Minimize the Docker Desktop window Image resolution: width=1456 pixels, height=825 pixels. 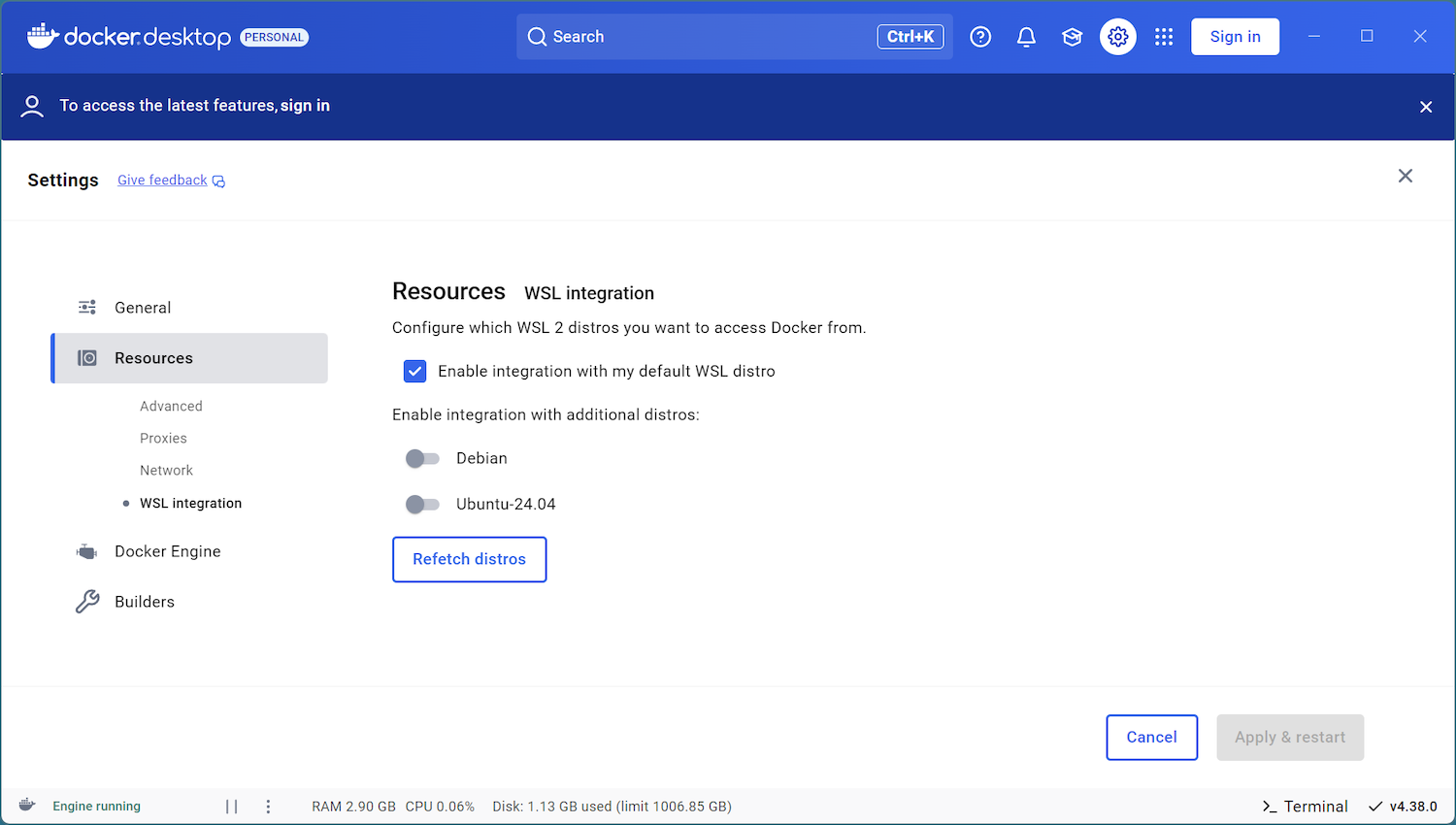[x=1313, y=36]
